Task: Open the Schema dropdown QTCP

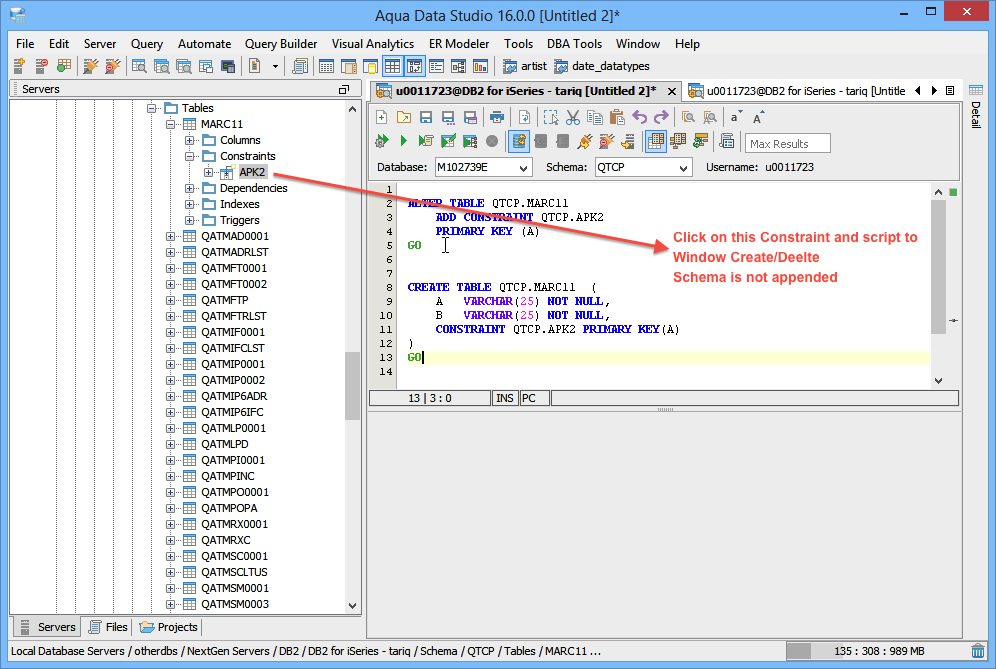Action: click(643, 168)
